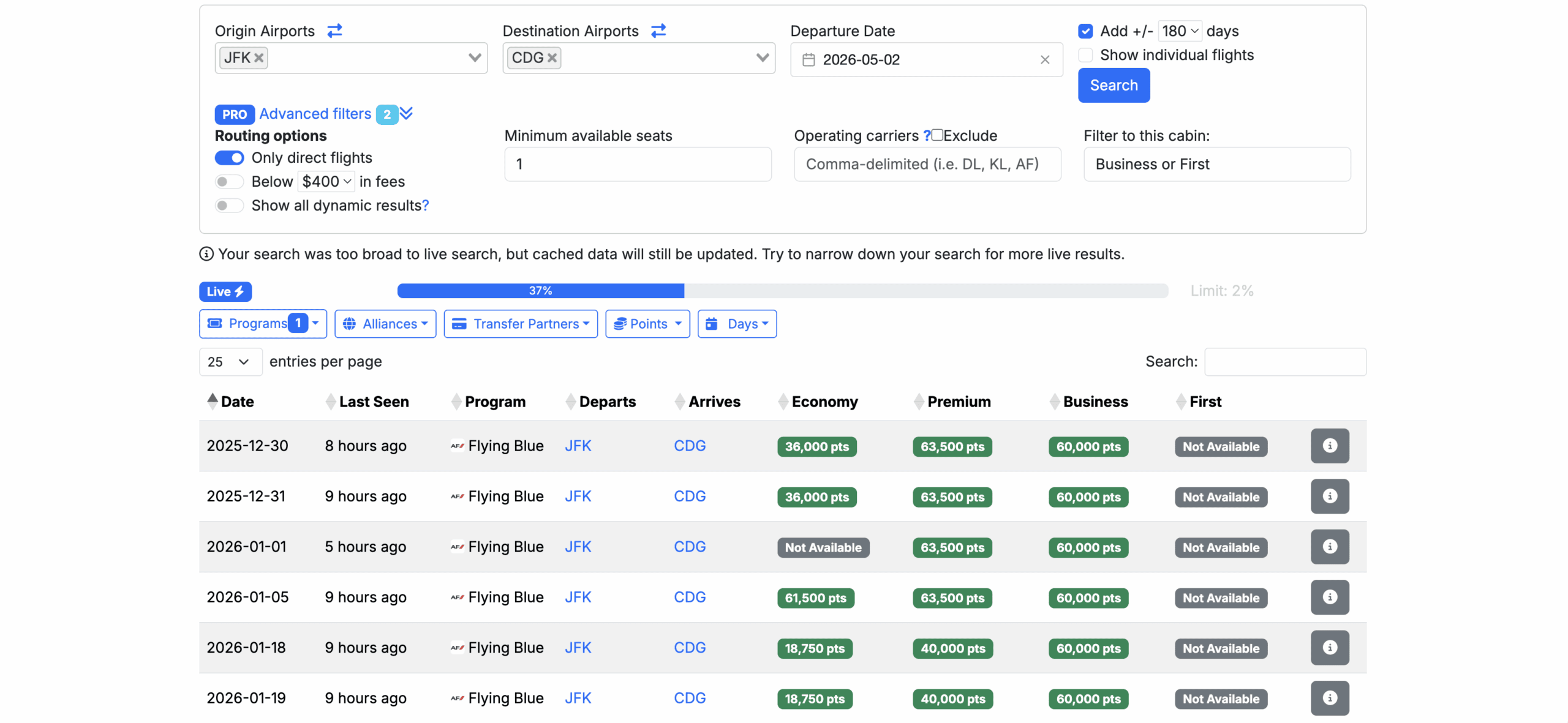The width and height of the screenshot is (1568, 723).
Task: Change the 25 entries per page selector
Action: (230, 362)
